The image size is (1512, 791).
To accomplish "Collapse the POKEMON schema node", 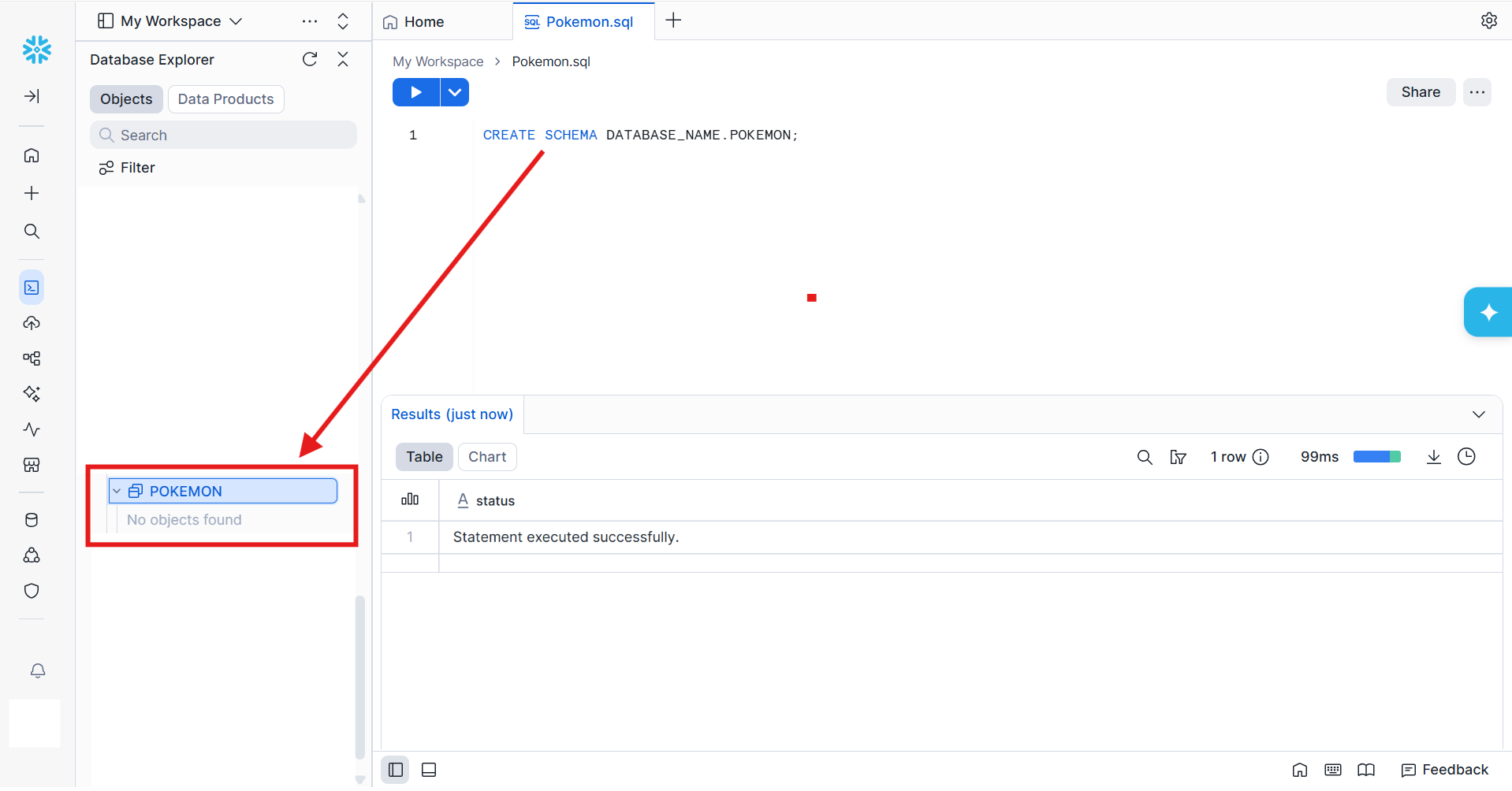I will point(117,491).
